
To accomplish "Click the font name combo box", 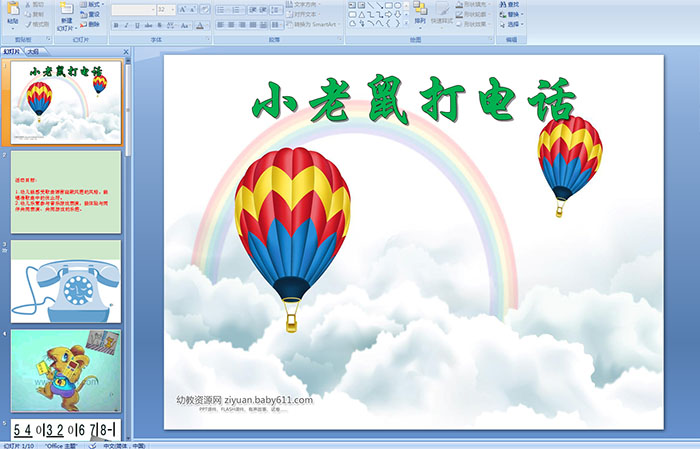I will tap(133, 9).
